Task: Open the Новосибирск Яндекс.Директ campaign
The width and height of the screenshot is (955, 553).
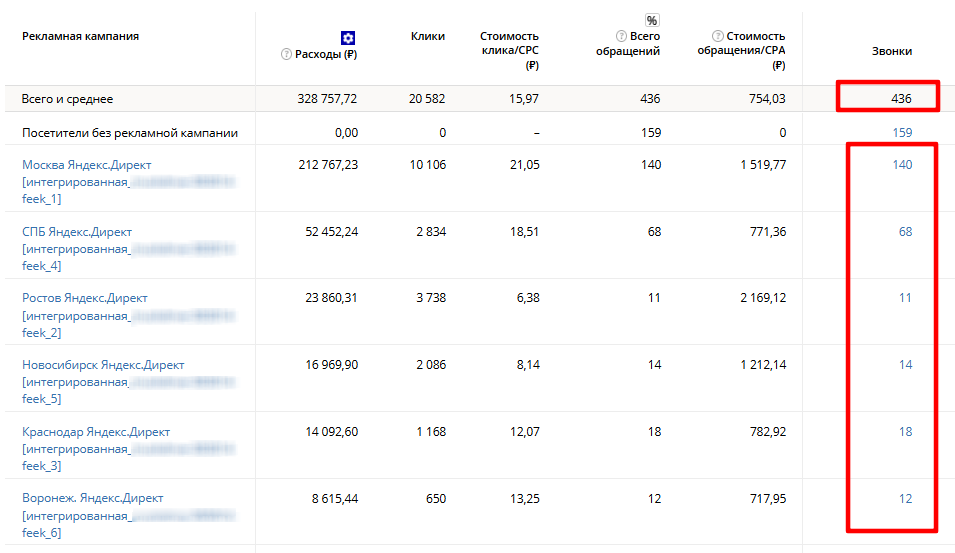Action: pos(103,365)
